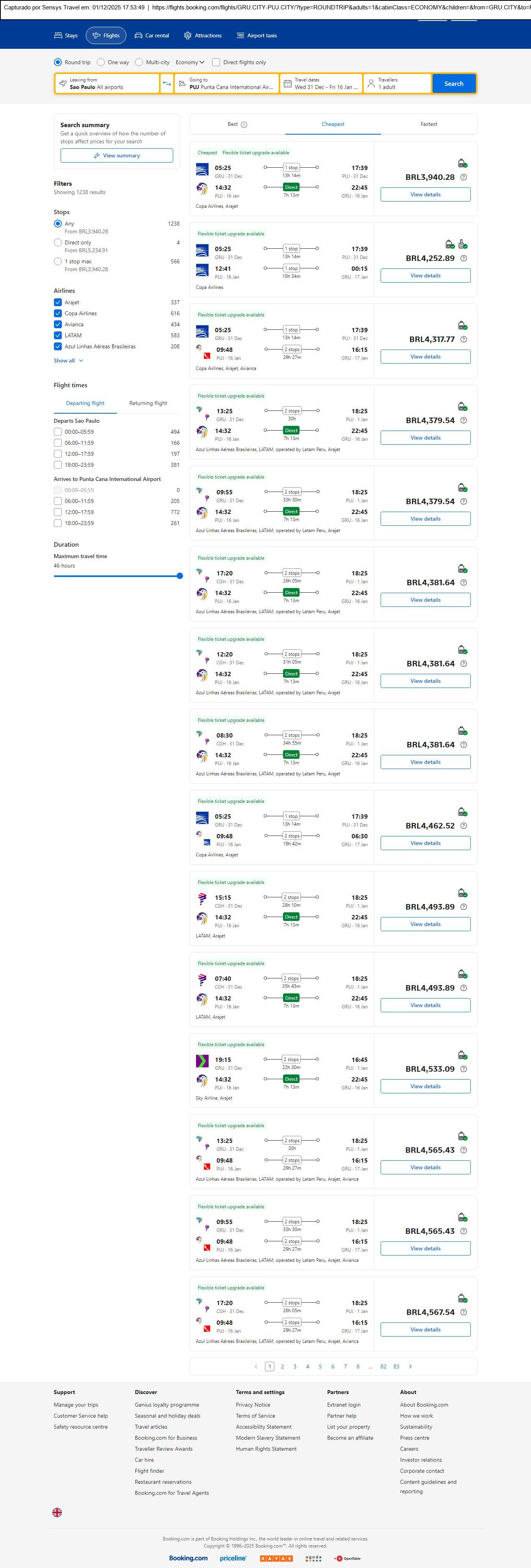Click the swap origin and destination arrows icon
The height and width of the screenshot is (1568, 531).
click(x=167, y=83)
